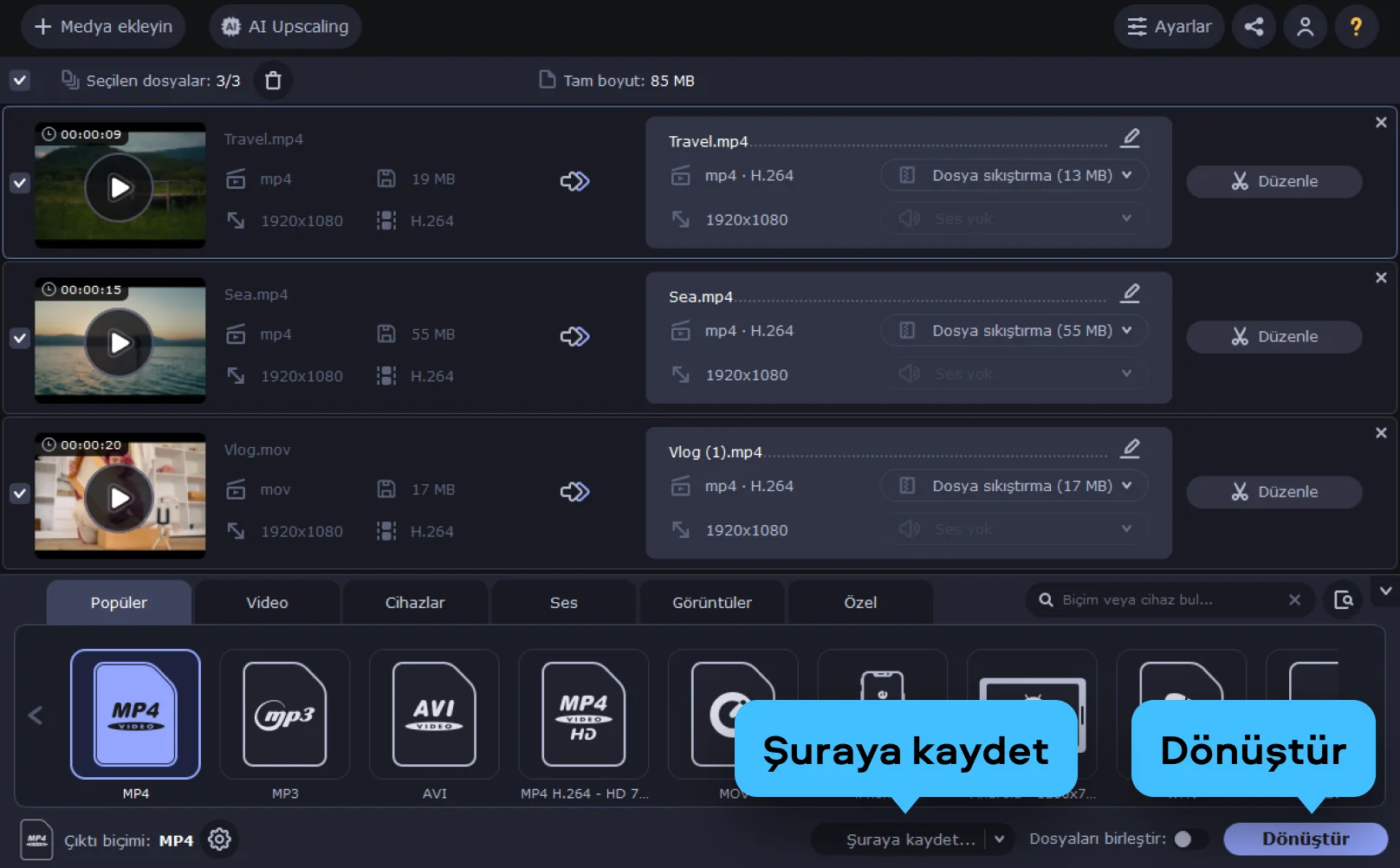1400x868 pixels.
Task: Click the Medya ekleyin button
Action: click(103, 27)
